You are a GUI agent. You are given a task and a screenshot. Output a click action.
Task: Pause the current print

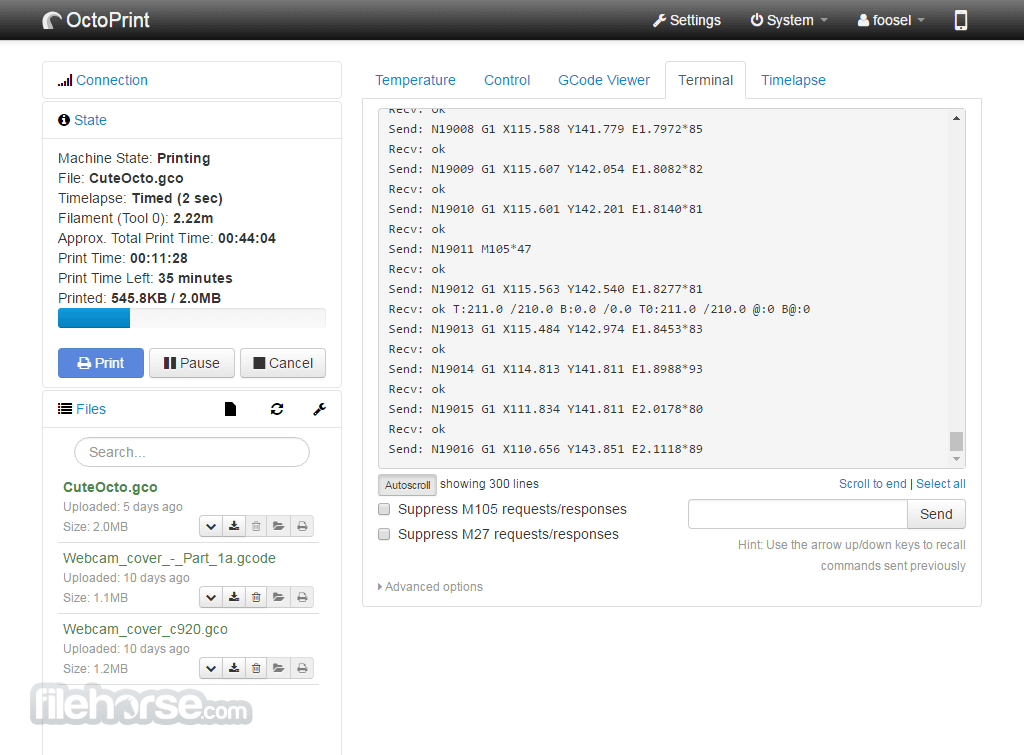pos(191,363)
